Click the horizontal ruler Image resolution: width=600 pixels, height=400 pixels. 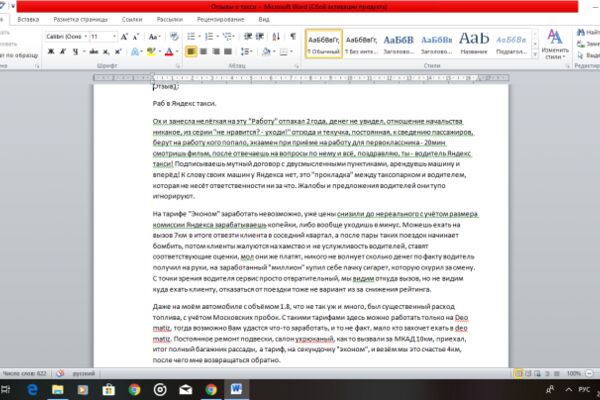[301, 78]
